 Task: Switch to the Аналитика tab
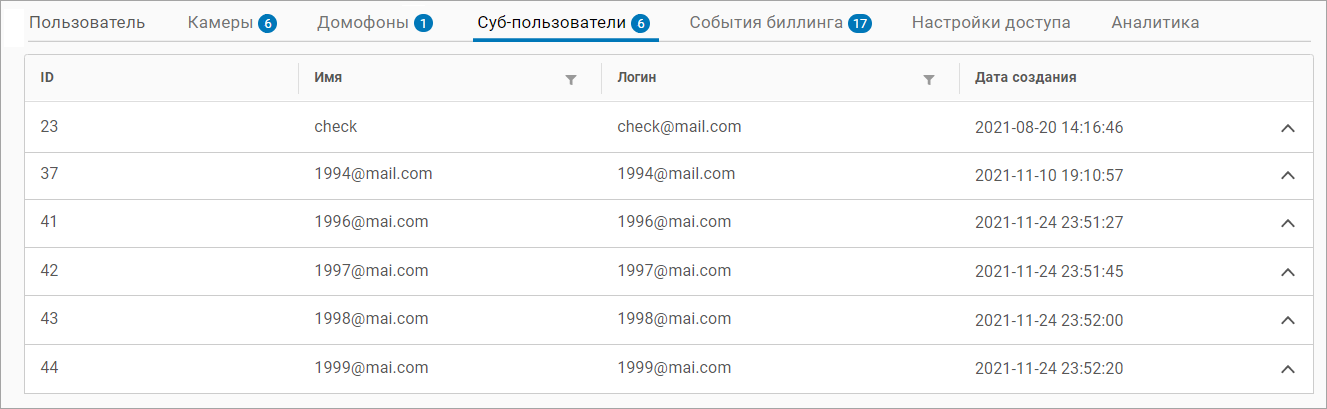1155,22
